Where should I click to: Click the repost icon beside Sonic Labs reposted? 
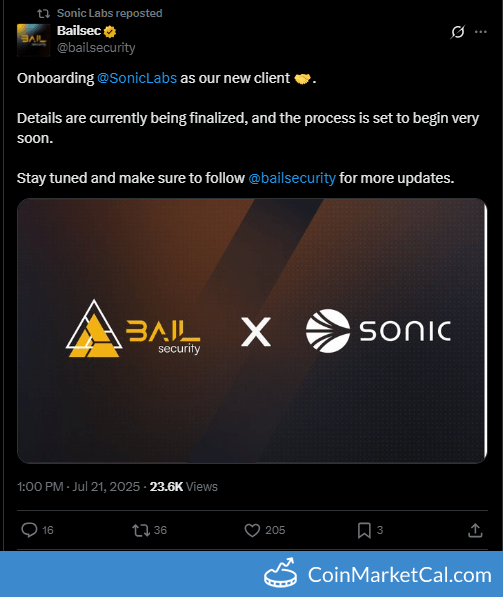[43, 14]
